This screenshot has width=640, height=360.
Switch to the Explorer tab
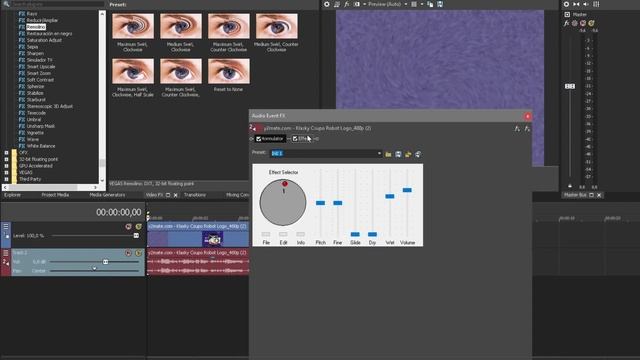(x=12, y=195)
